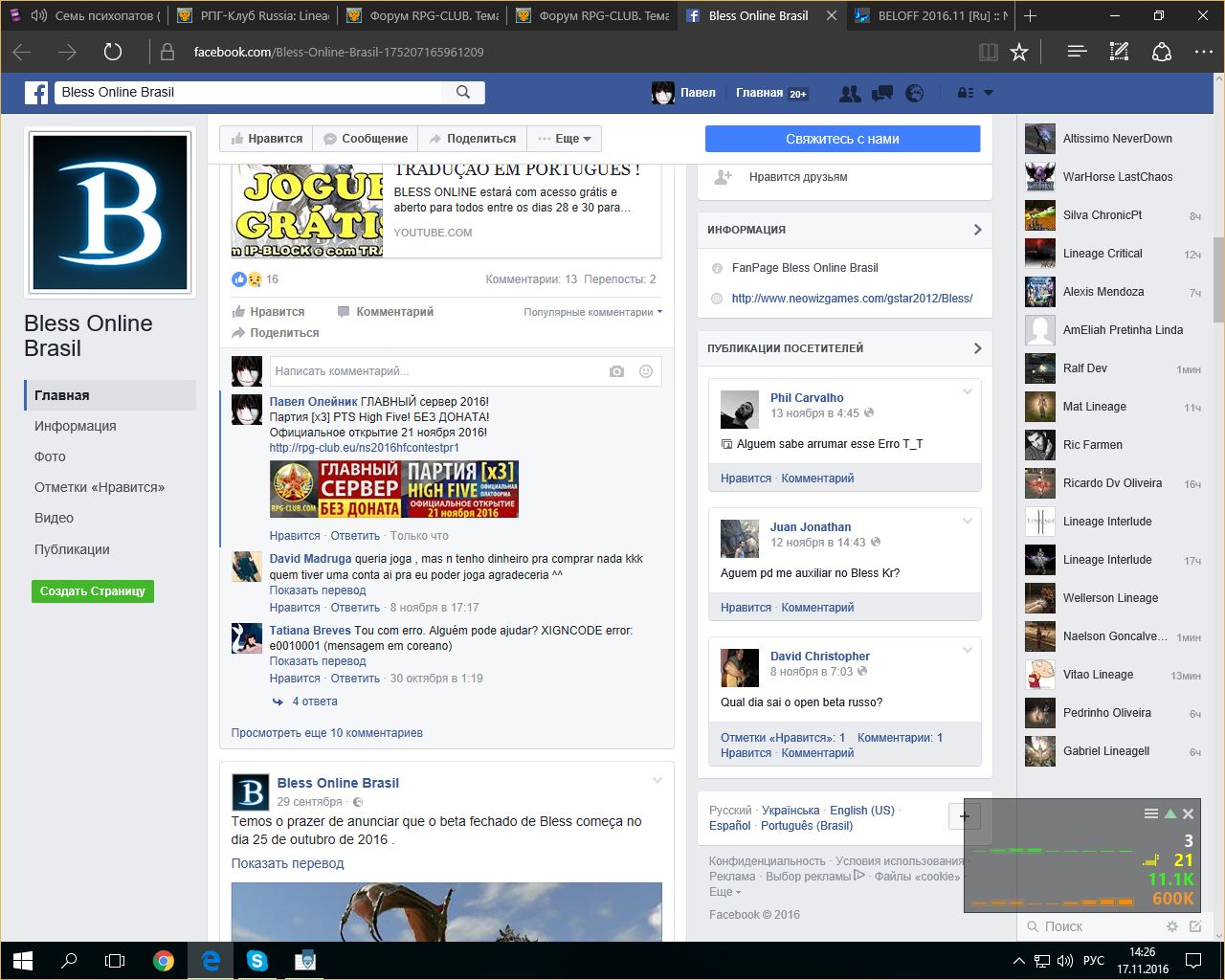Image resolution: width=1225 pixels, height=980 pixels.
Task: Expand the Информация section chevron
Action: [977, 230]
